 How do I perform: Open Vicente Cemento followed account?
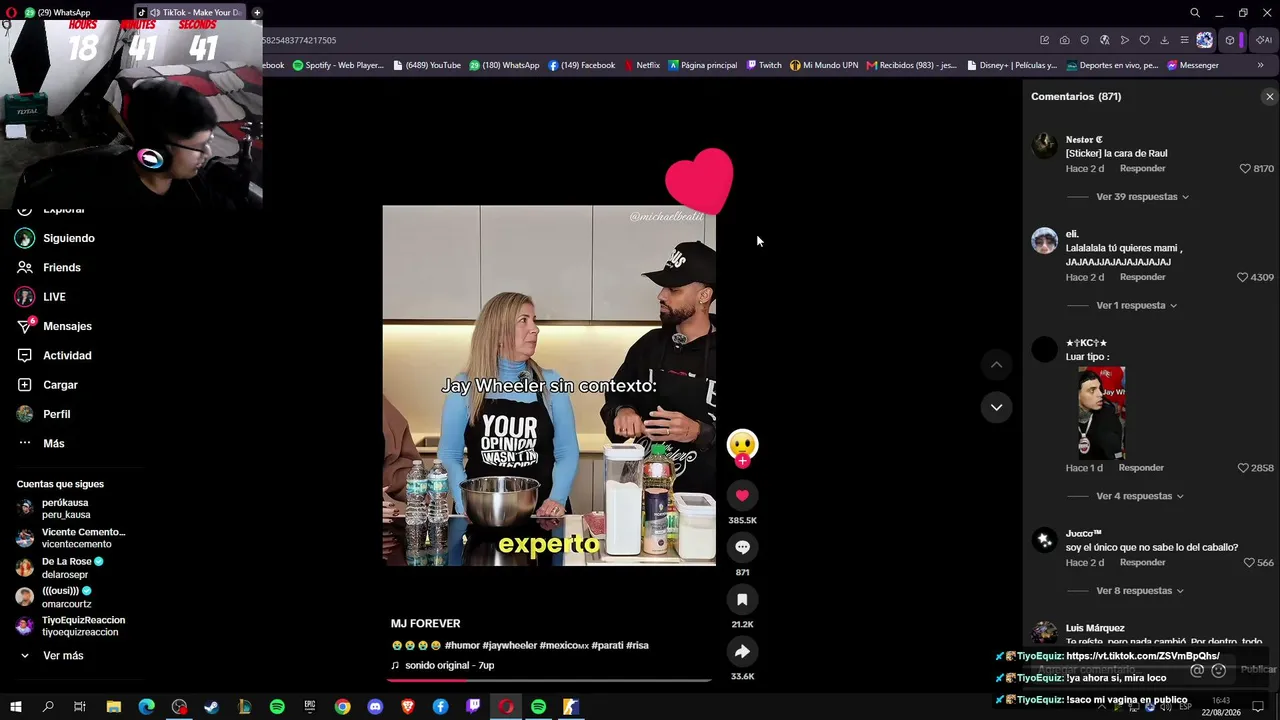click(70, 538)
